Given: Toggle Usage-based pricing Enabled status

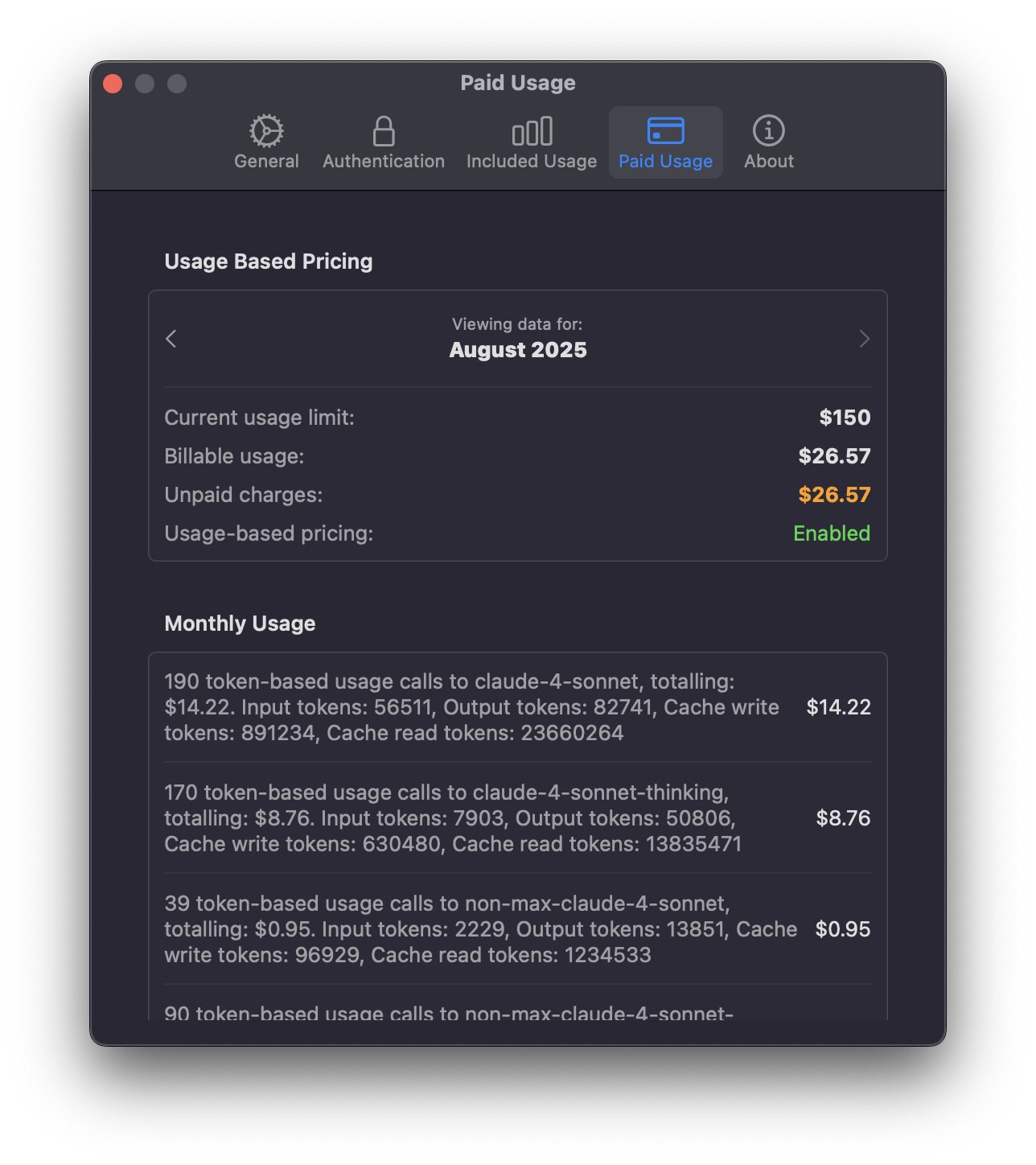Looking at the screenshot, I should click(x=832, y=533).
